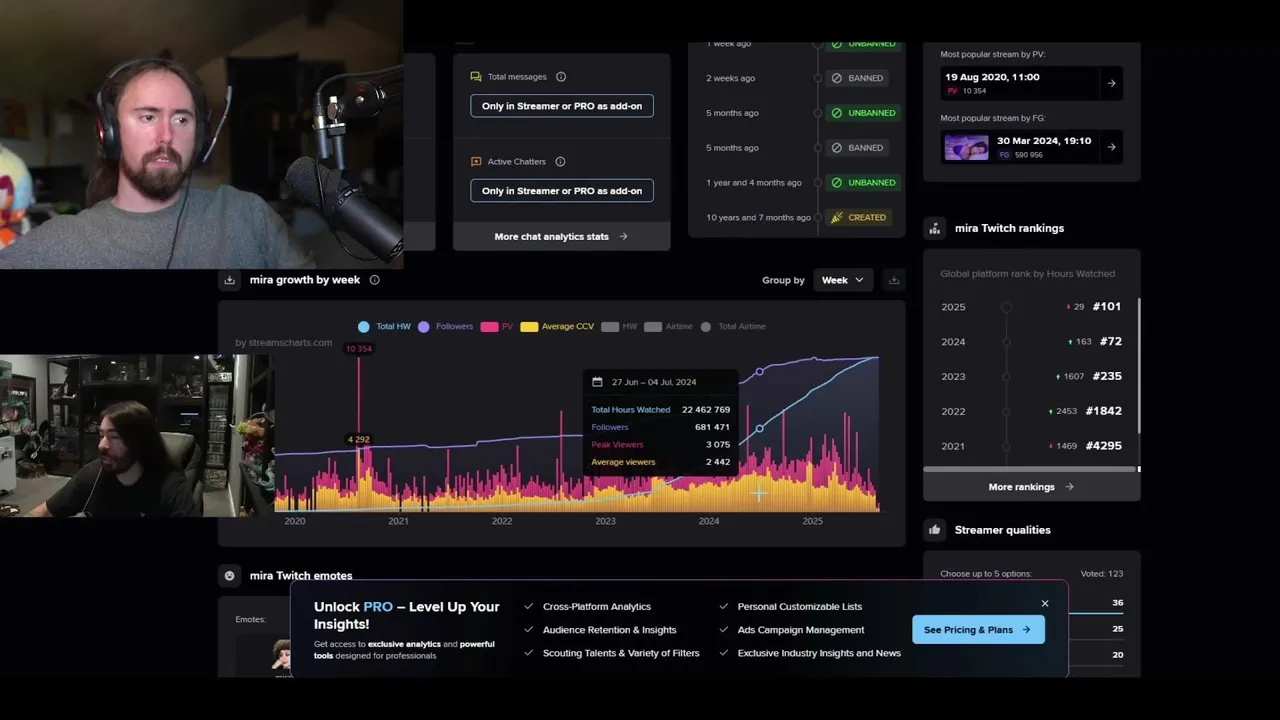Click export icon right of Week dropdown
This screenshot has height=720, width=1280.
click(894, 280)
